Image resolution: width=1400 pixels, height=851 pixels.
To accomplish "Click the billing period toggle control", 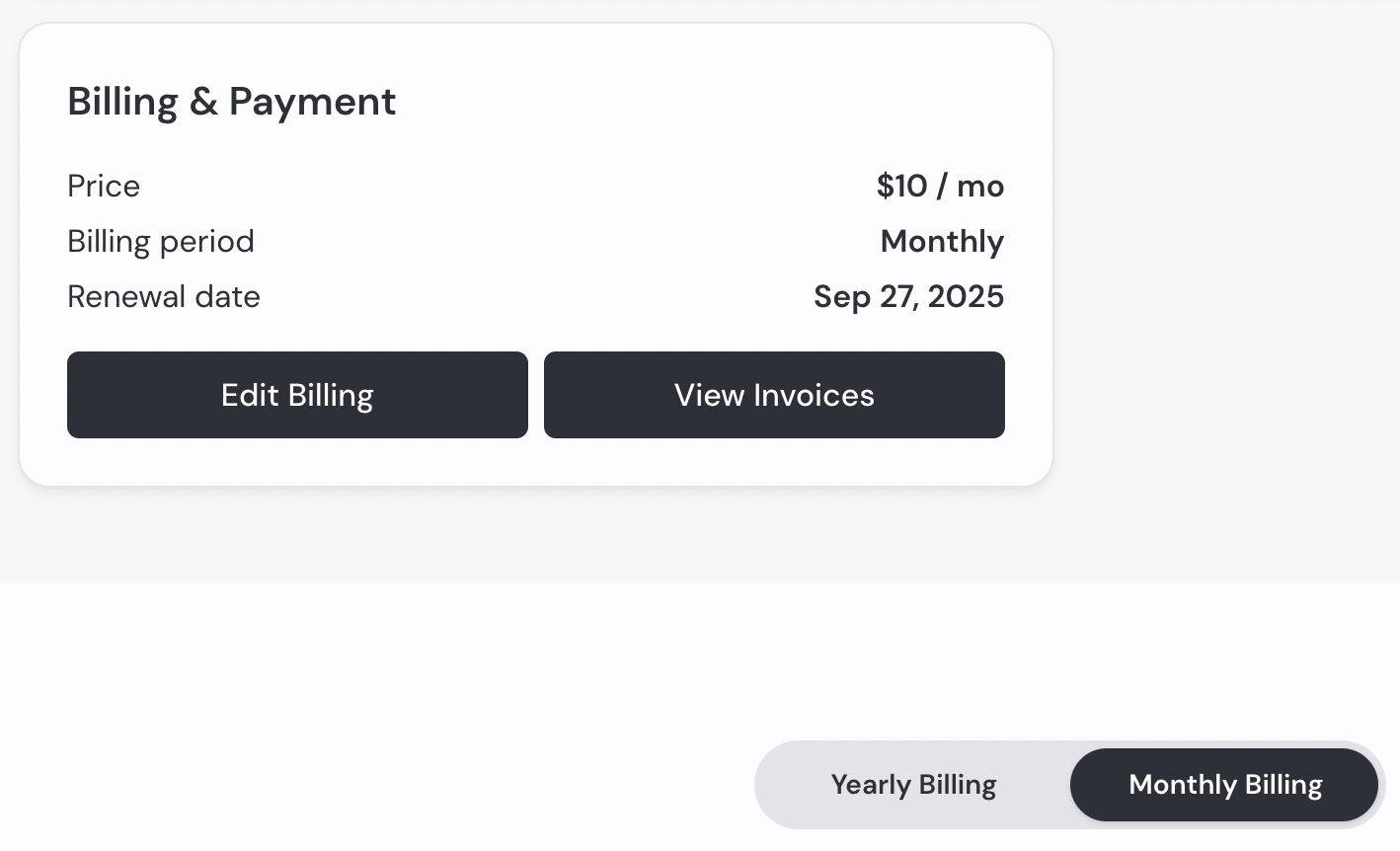I will pyautogui.click(x=1066, y=784).
